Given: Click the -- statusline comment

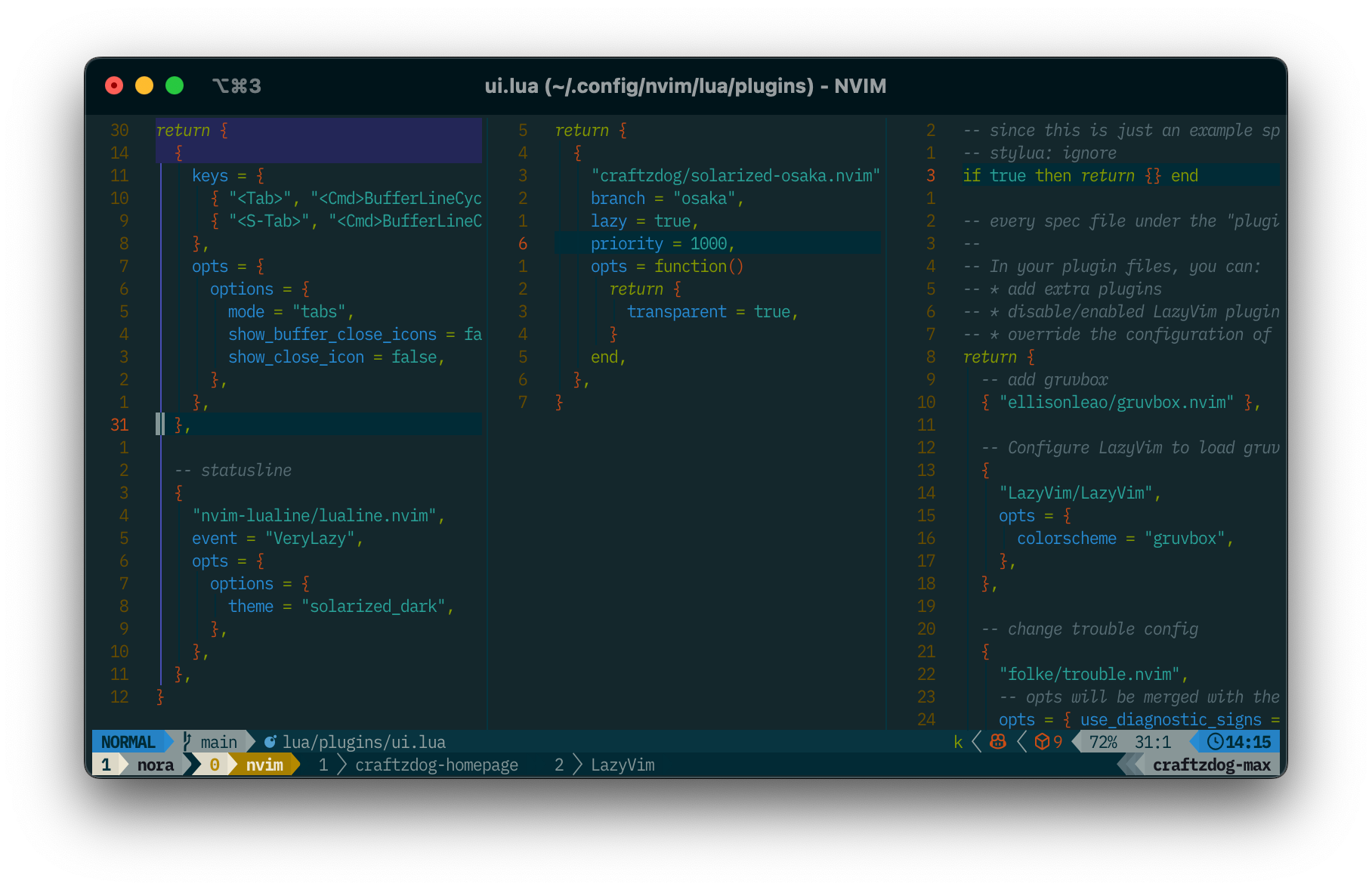Looking at the screenshot, I should pyautogui.click(x=233, y=470).
